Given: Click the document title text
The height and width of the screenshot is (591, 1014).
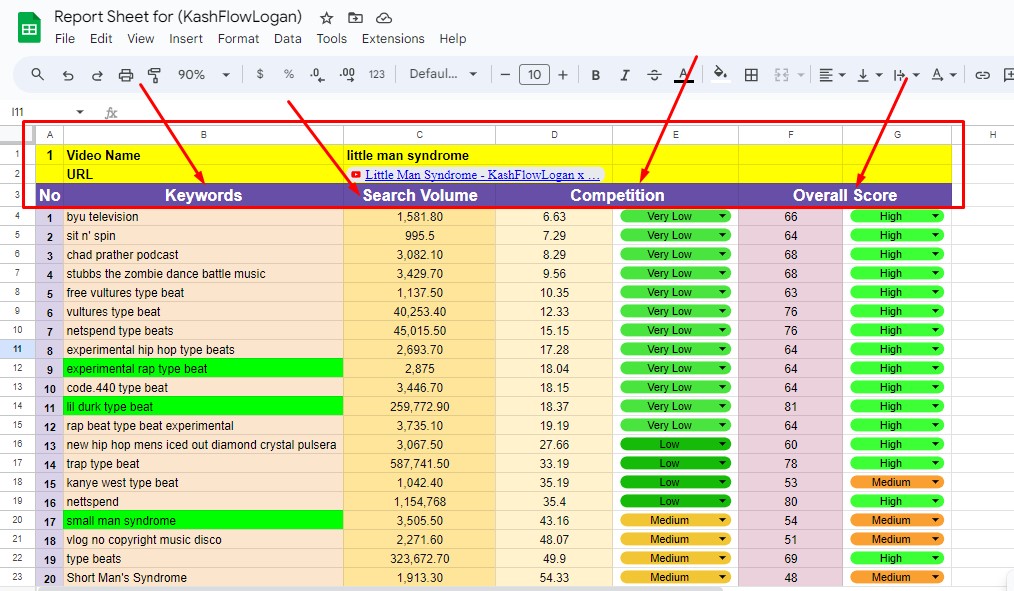Looking at the screenshot, I should pyautogui.click(x=178, y=17).
